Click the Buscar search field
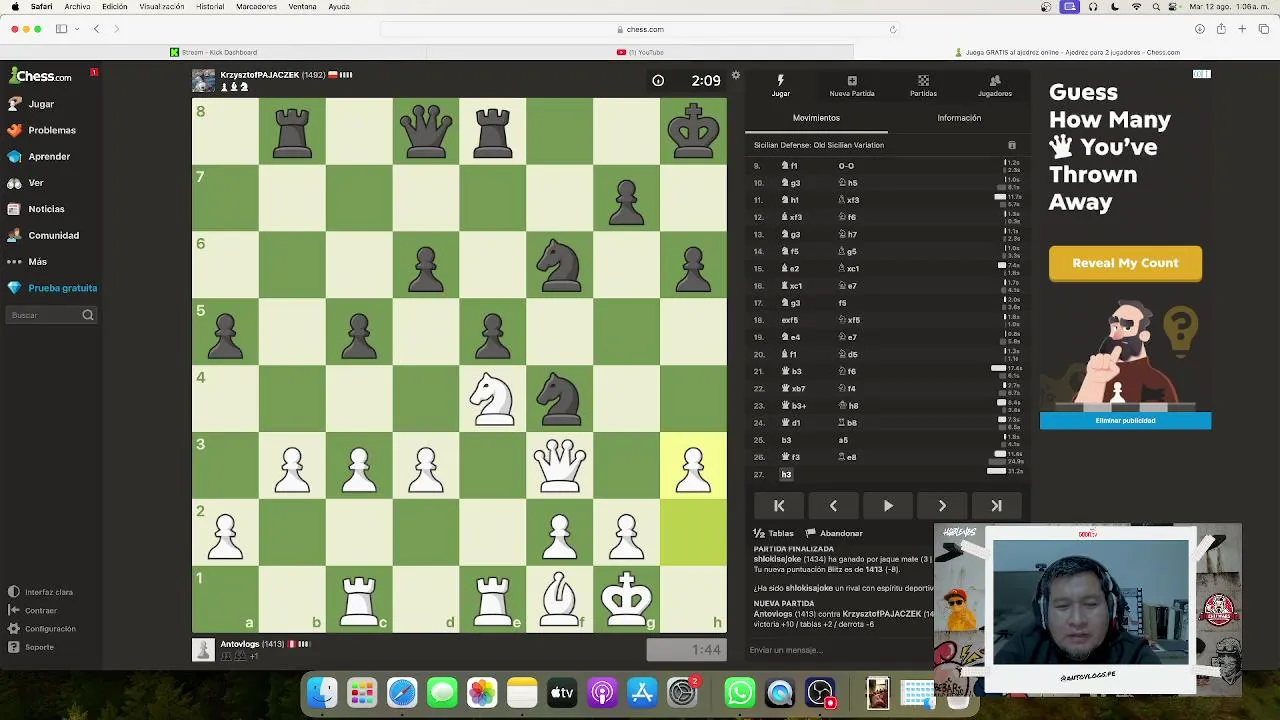Image resolution: width=1280 pixels, height=720 pixels. tap(52, 315)
